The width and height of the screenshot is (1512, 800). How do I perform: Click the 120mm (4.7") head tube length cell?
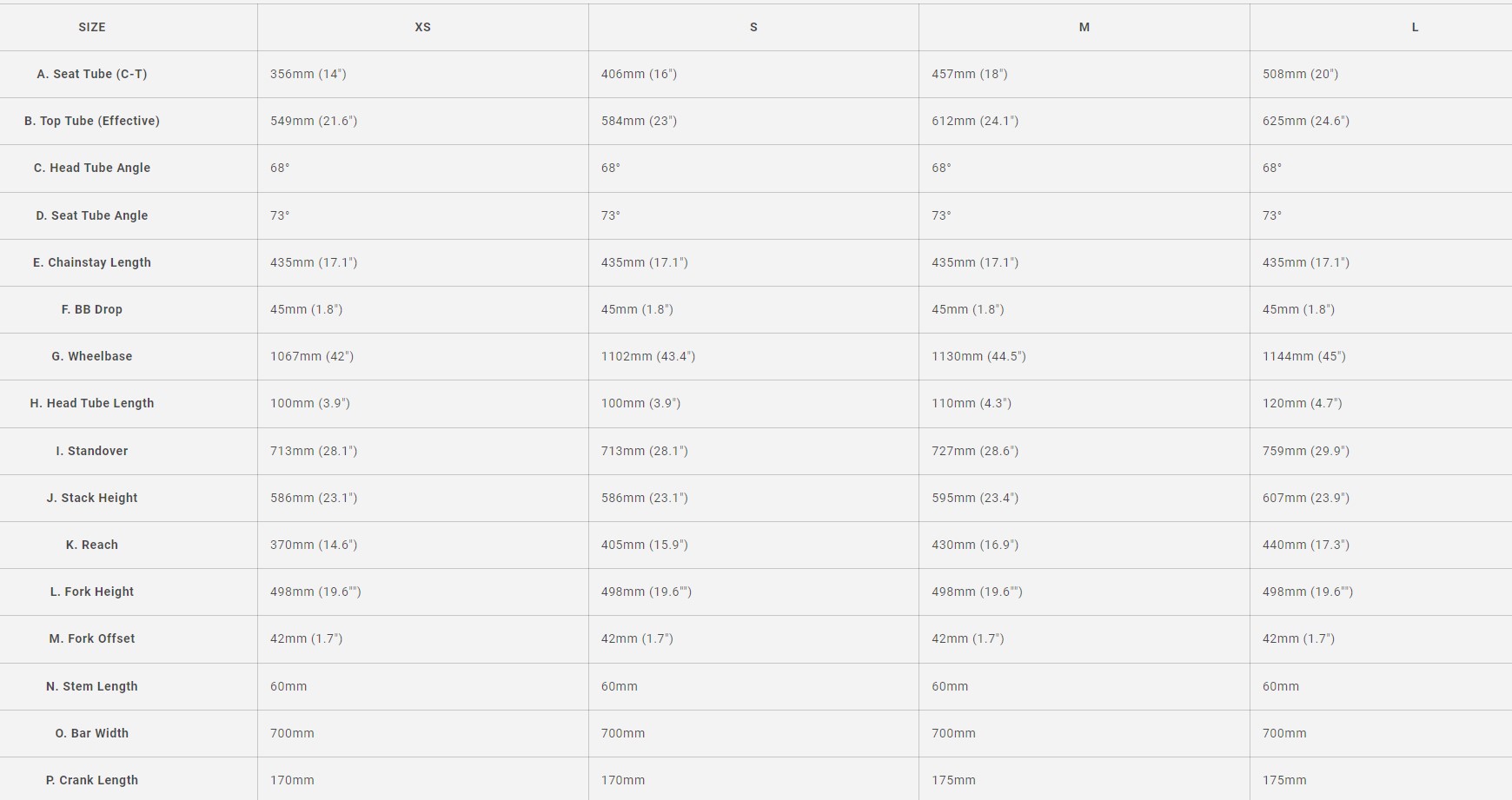tap(1303, 403)
